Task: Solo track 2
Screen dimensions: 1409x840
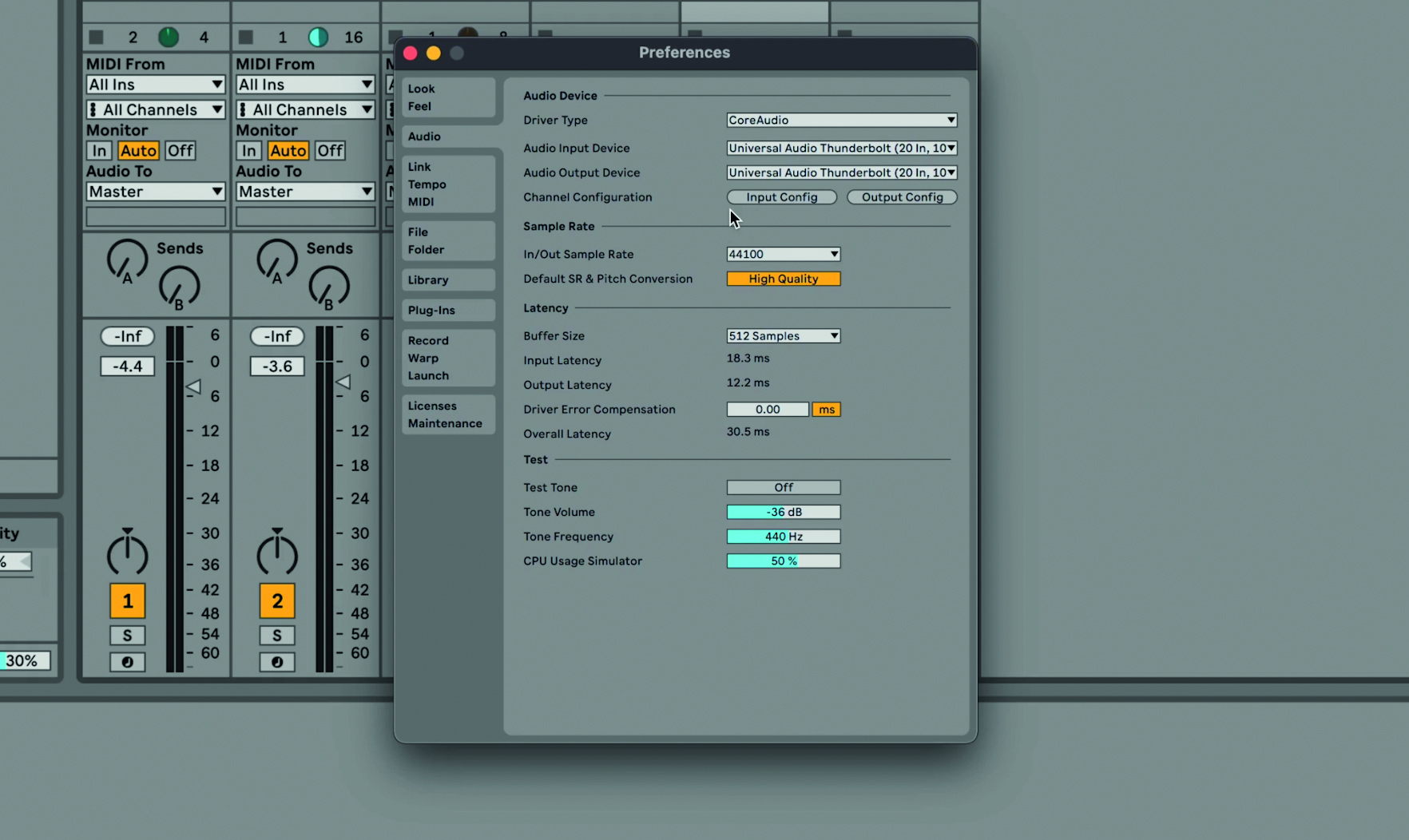Action: [x=276, y=636]
